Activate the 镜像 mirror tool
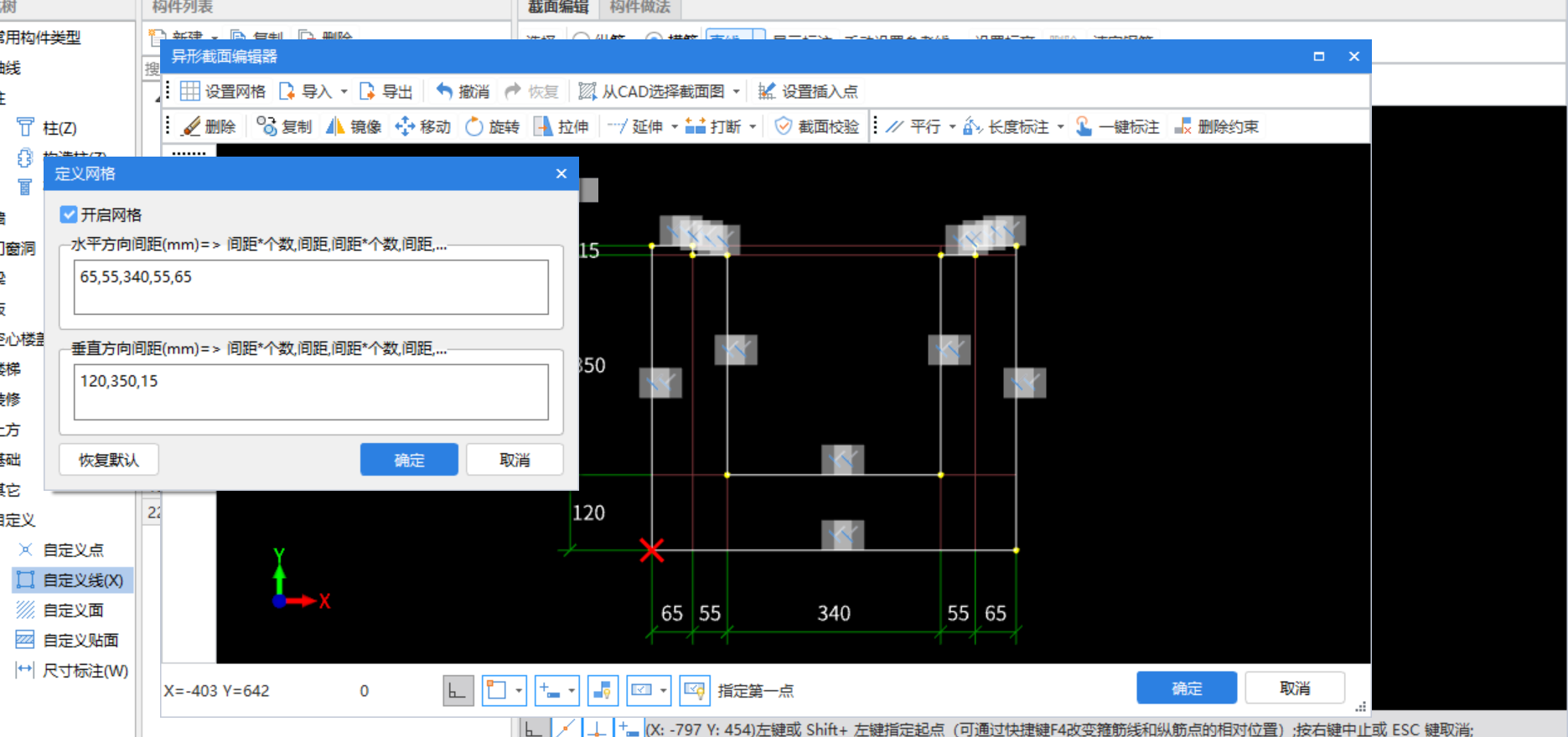The width and height of the screenshot is (1568, 737). click(354, 126)
